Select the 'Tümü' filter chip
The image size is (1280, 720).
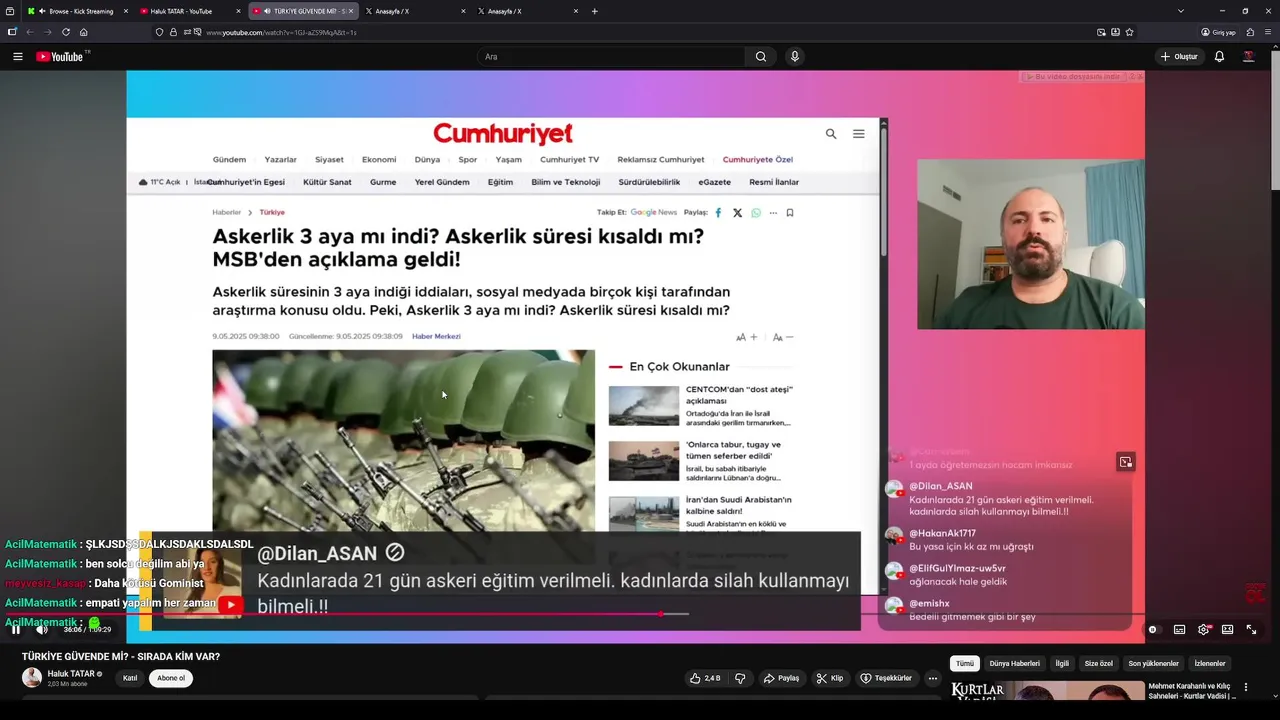coord(964,663)
